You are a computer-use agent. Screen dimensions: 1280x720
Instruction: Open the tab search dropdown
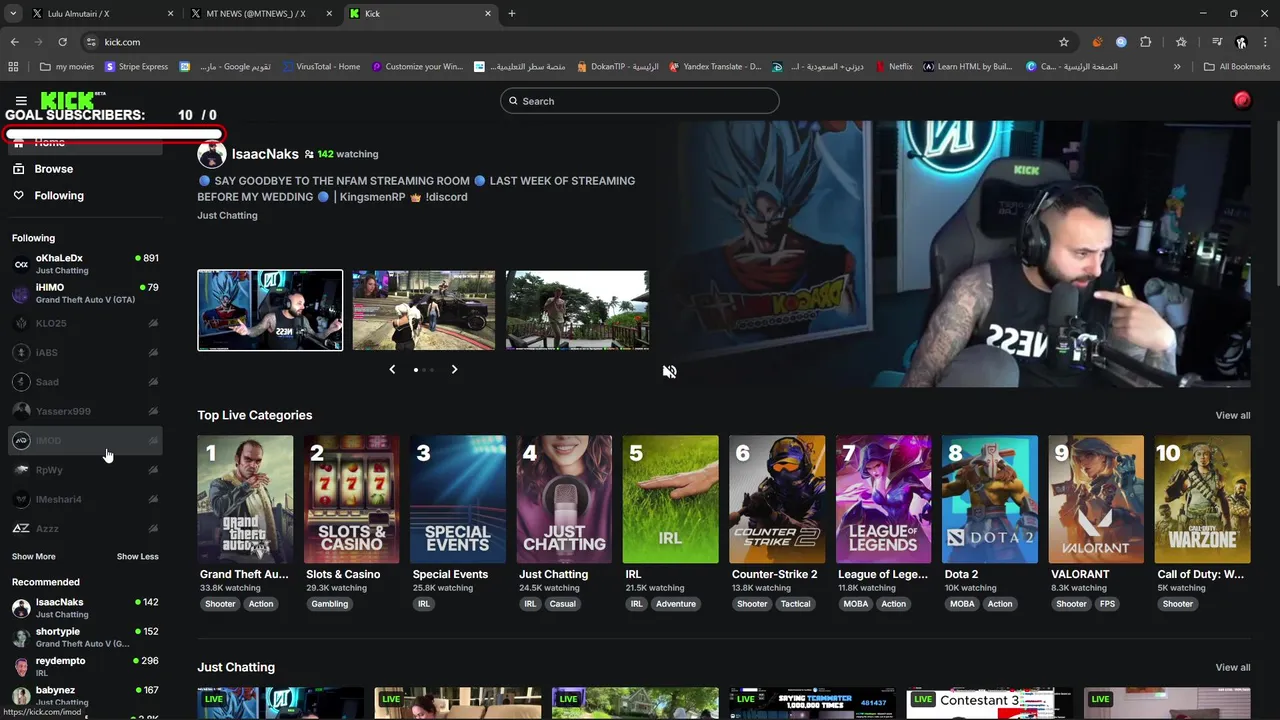pyautogui.click(x=13, y=13)
